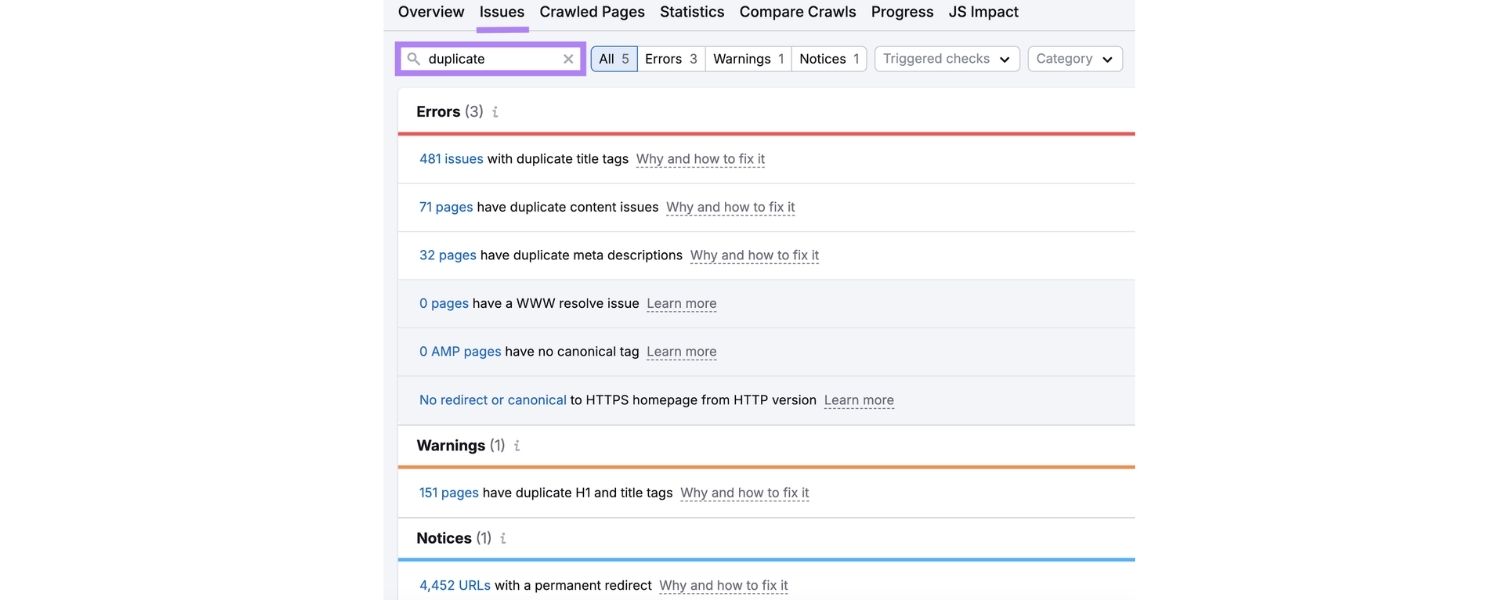Select the All 5 filter
The width and height of the screenshot is (1500, 600).
[613, 59]
